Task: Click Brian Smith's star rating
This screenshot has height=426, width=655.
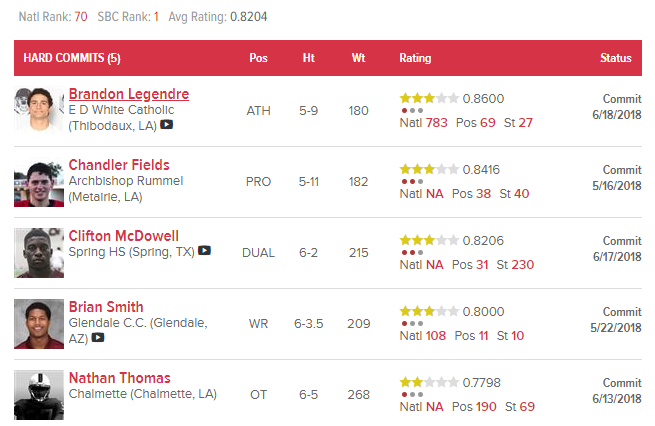Action: pyautogui.click(x=429, y=311)
